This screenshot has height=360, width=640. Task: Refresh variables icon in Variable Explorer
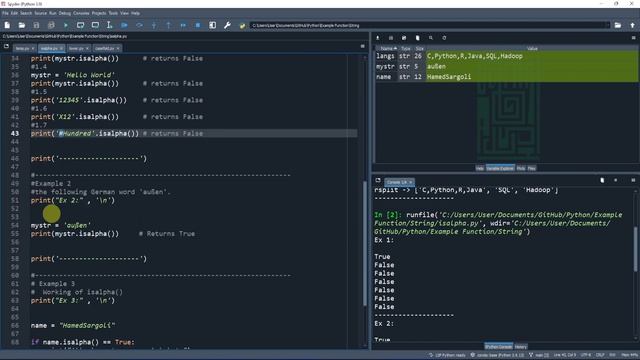click(x=444, y=38)
